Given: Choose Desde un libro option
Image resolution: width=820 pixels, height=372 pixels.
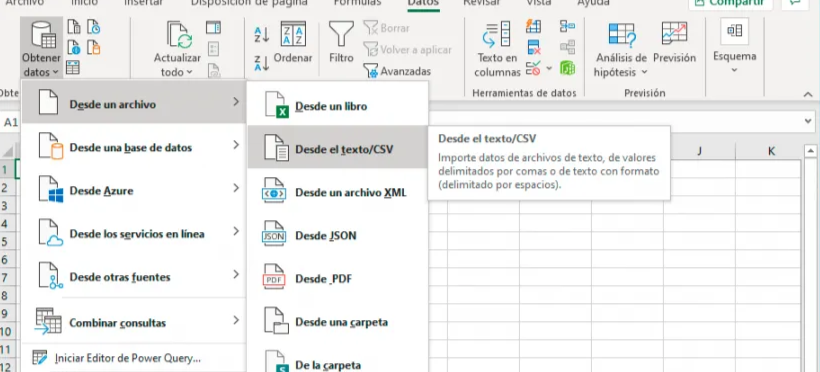Looking at the screenshot, I should pyautogui.click(x=338, y=106).
